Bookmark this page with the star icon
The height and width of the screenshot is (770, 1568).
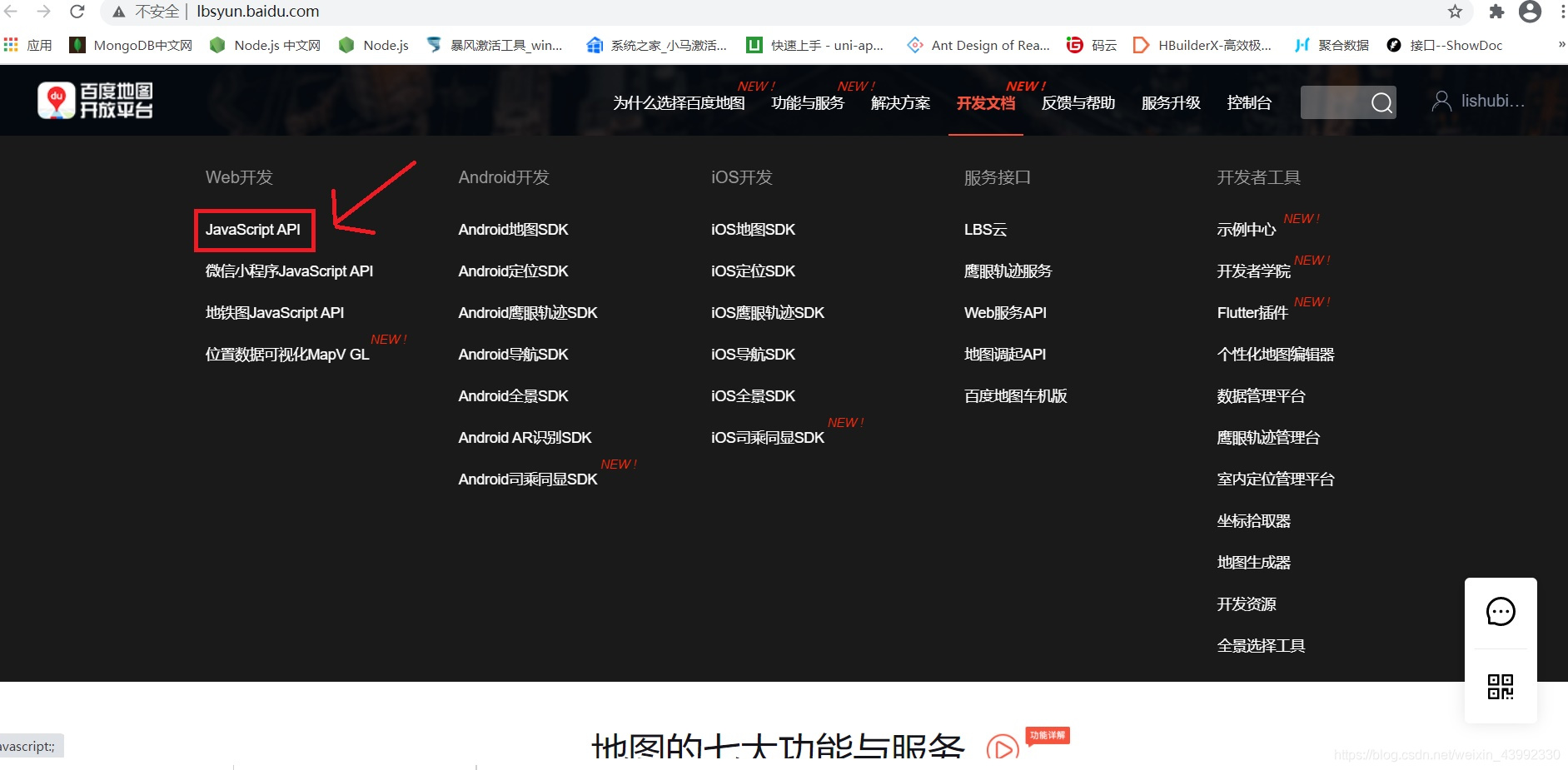click(1455, 12)
